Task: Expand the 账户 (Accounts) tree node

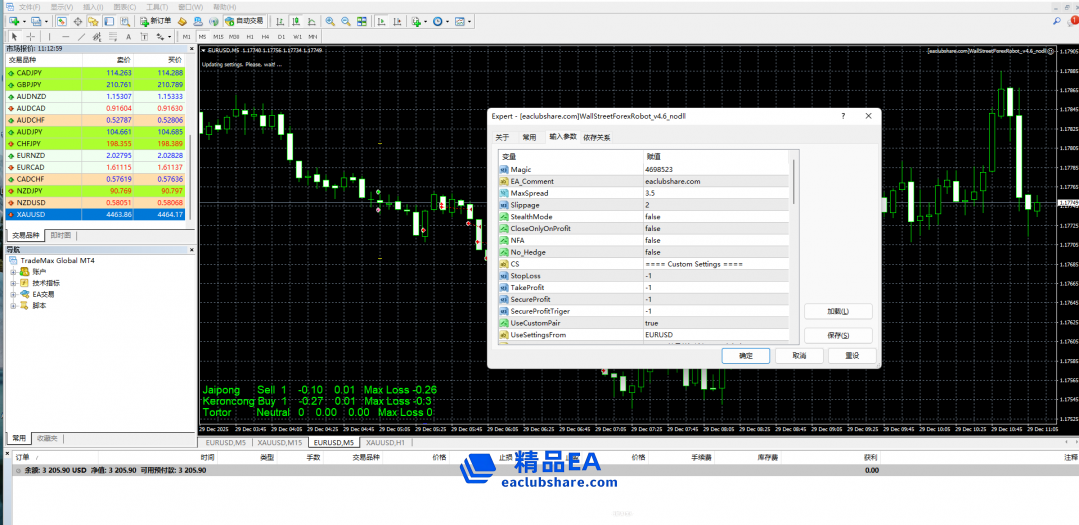Action: 14,271
